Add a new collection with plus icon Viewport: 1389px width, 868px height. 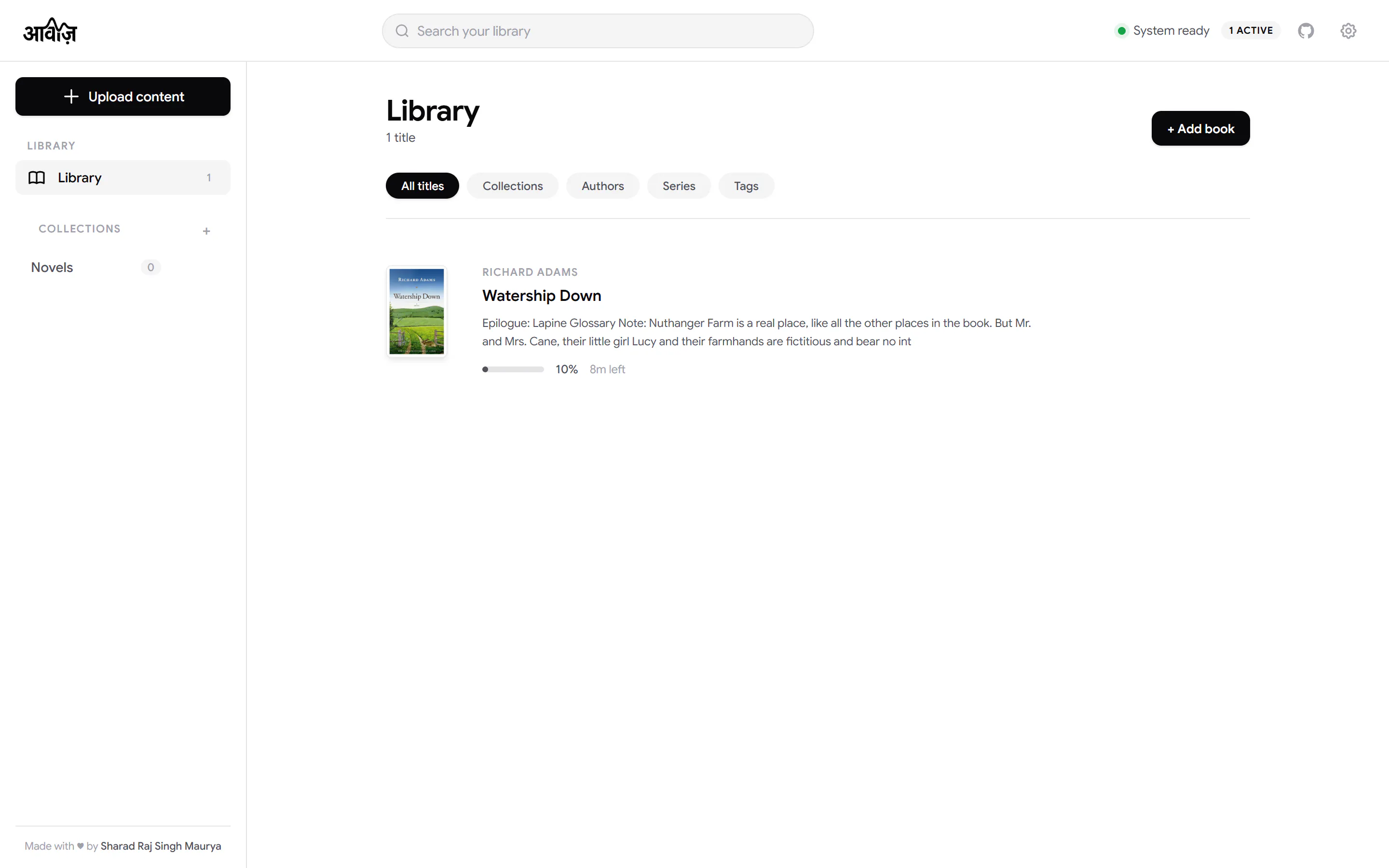click(206, 231)
